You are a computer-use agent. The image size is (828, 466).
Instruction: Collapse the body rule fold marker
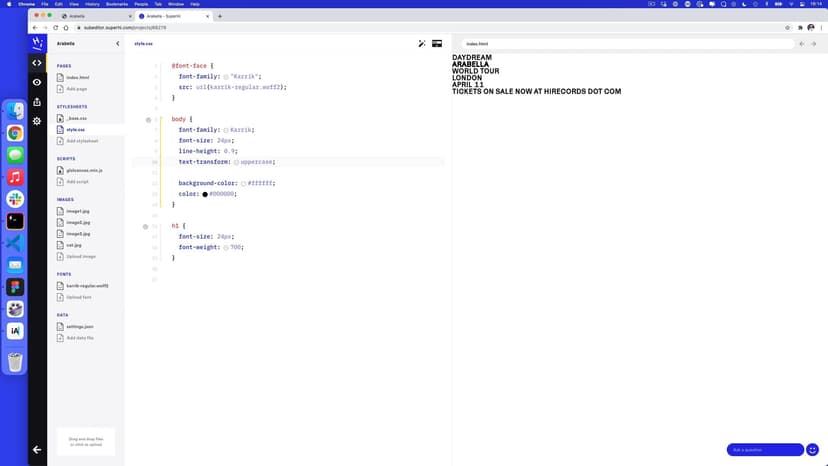point(148,120)
